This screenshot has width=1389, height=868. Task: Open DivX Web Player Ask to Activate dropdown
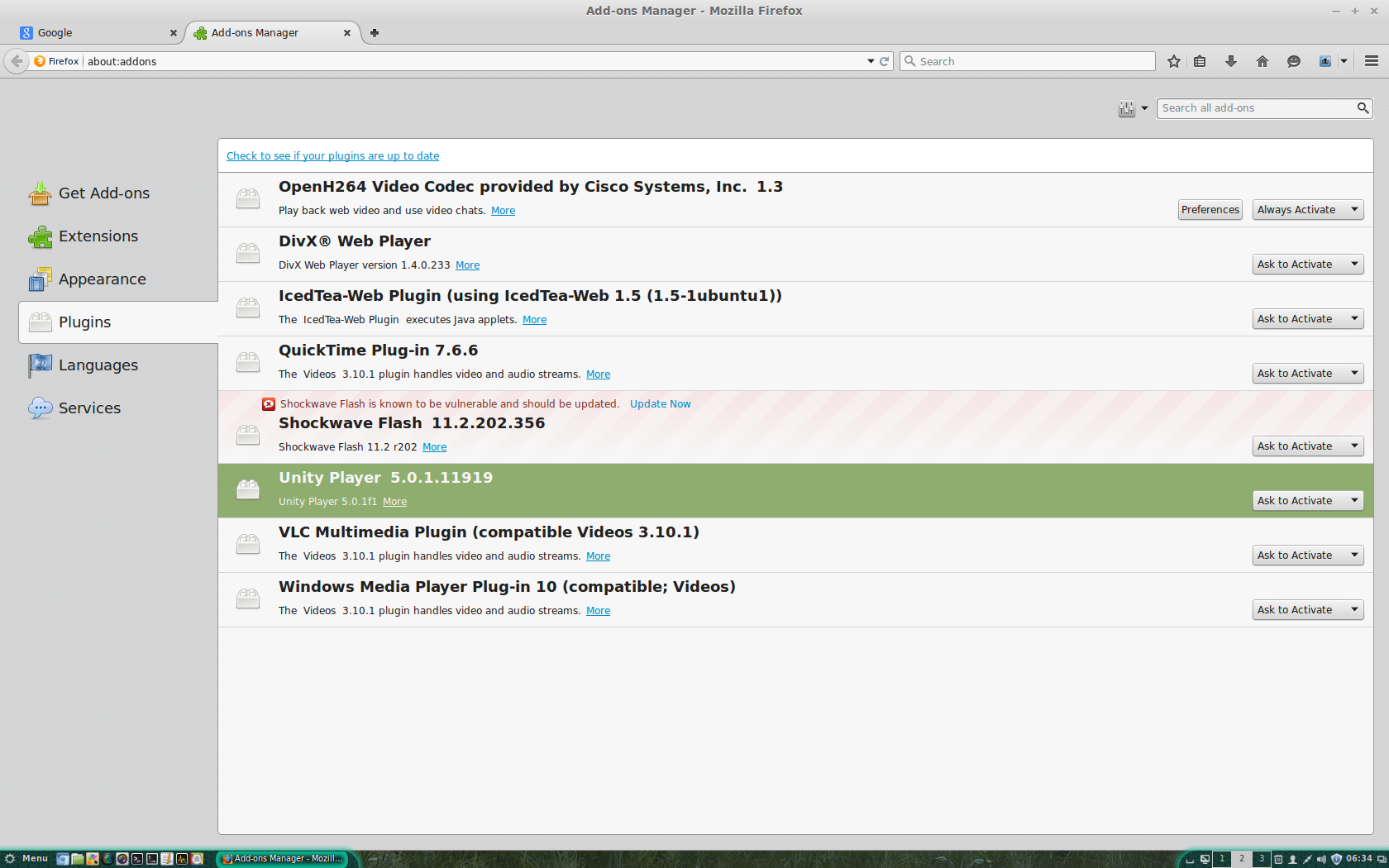1308,265
